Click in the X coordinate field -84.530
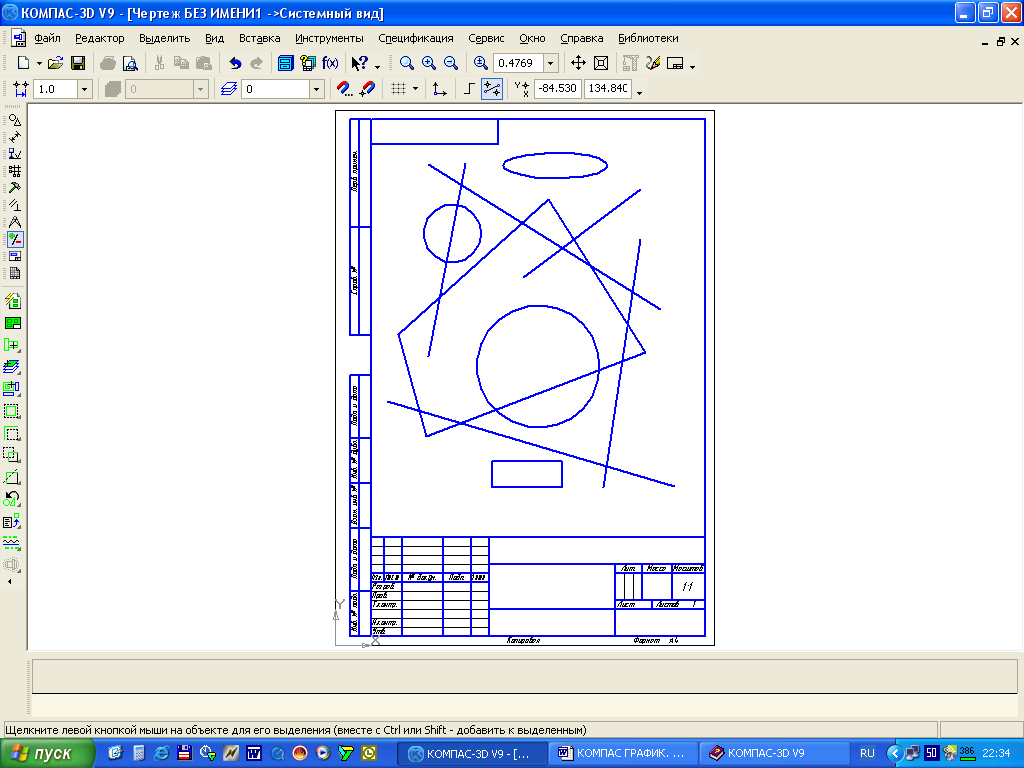The image size is (1024, 768). pyautogui.click(x=557, y=88)
